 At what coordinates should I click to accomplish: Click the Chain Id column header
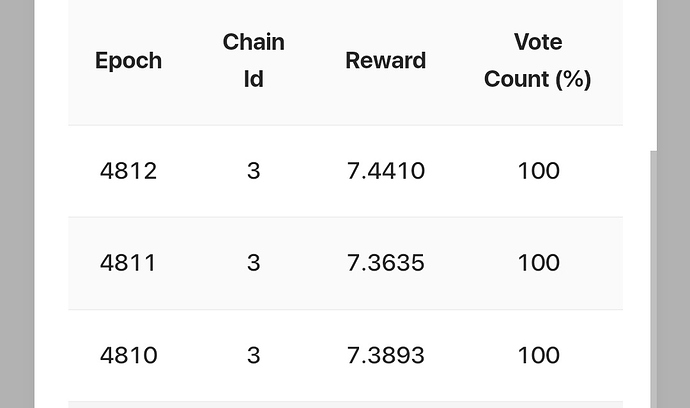click(x=253, y=61)
